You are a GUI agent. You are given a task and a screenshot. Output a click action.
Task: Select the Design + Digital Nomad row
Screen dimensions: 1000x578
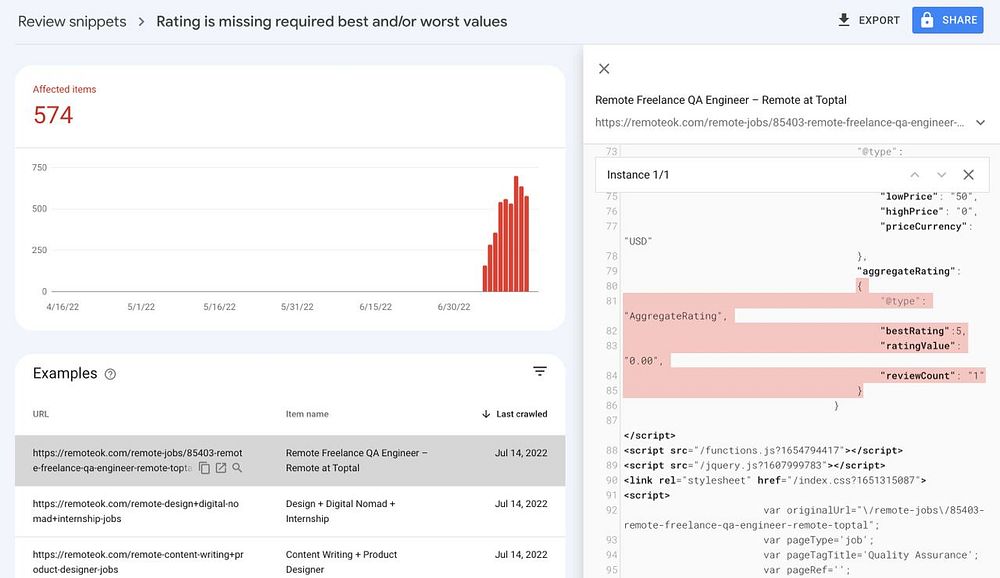[x=290, y=512]
